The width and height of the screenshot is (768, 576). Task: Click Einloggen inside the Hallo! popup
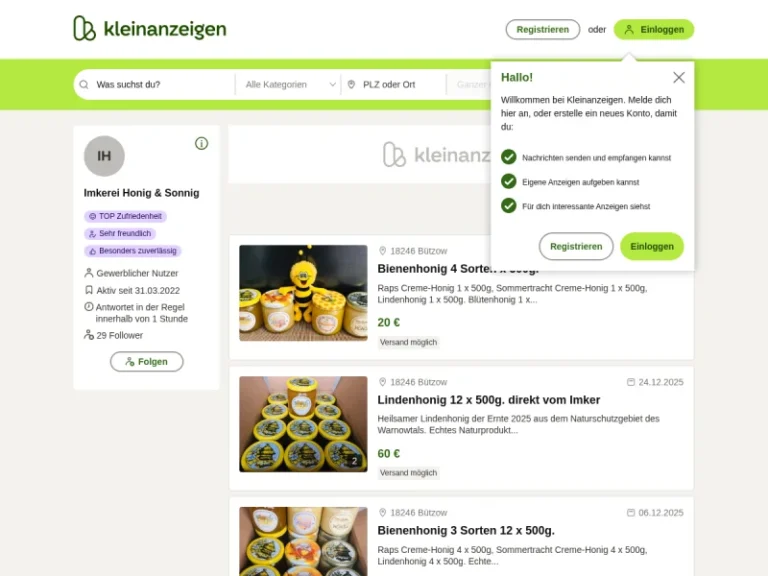coord(652,246)
